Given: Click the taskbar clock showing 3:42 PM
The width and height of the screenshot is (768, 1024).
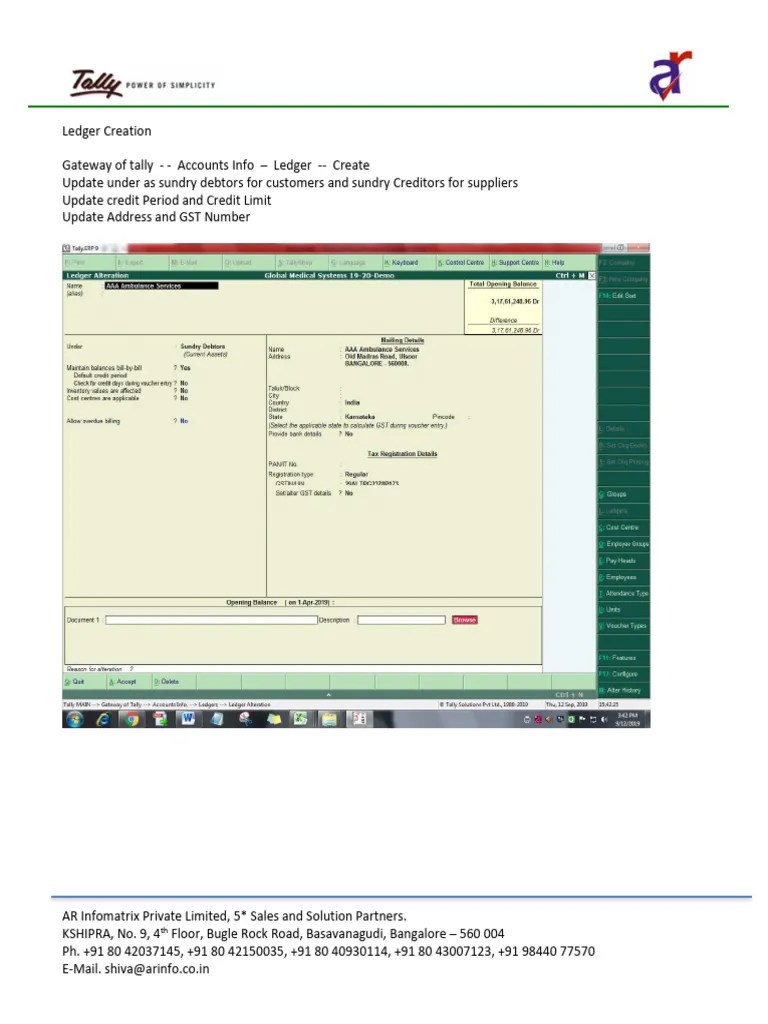Looking at the screenshot, I should (628, 720).
